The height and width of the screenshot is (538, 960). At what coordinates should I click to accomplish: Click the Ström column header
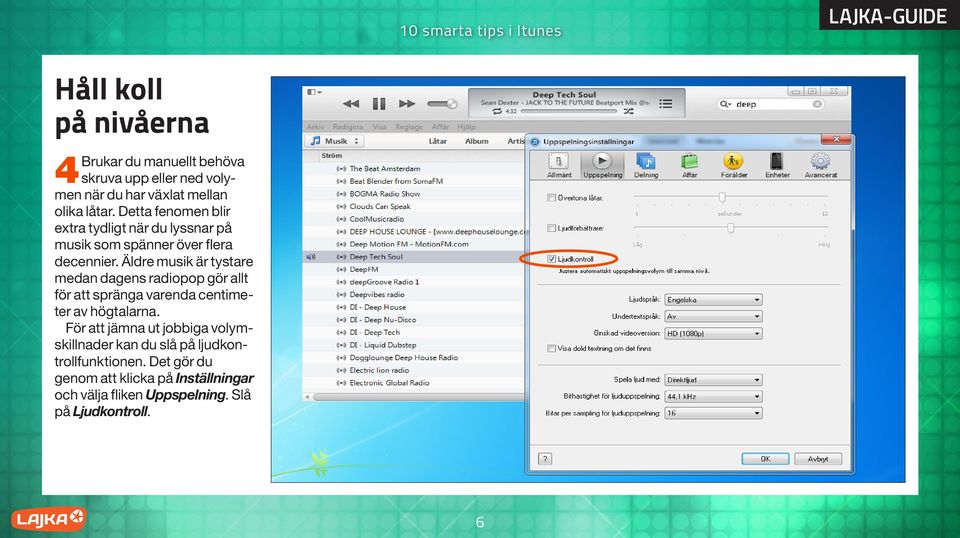(331, 155)
